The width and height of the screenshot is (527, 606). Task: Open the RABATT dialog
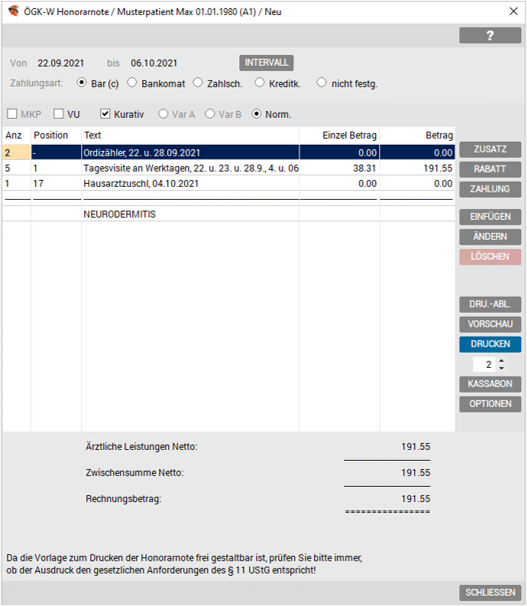pyautogui.click(x=490, y=169)
